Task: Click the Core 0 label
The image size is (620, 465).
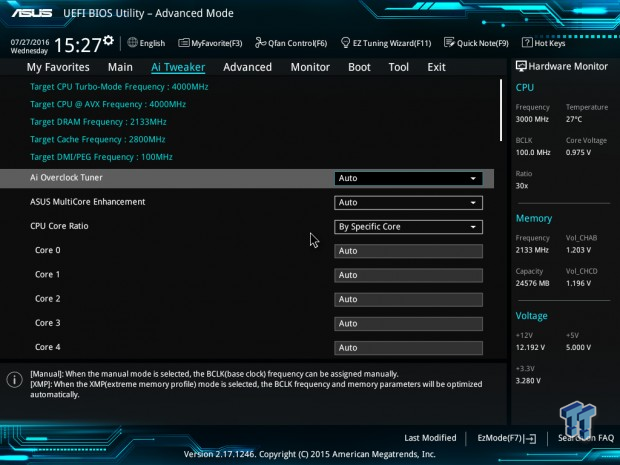Action: (47, 250)
